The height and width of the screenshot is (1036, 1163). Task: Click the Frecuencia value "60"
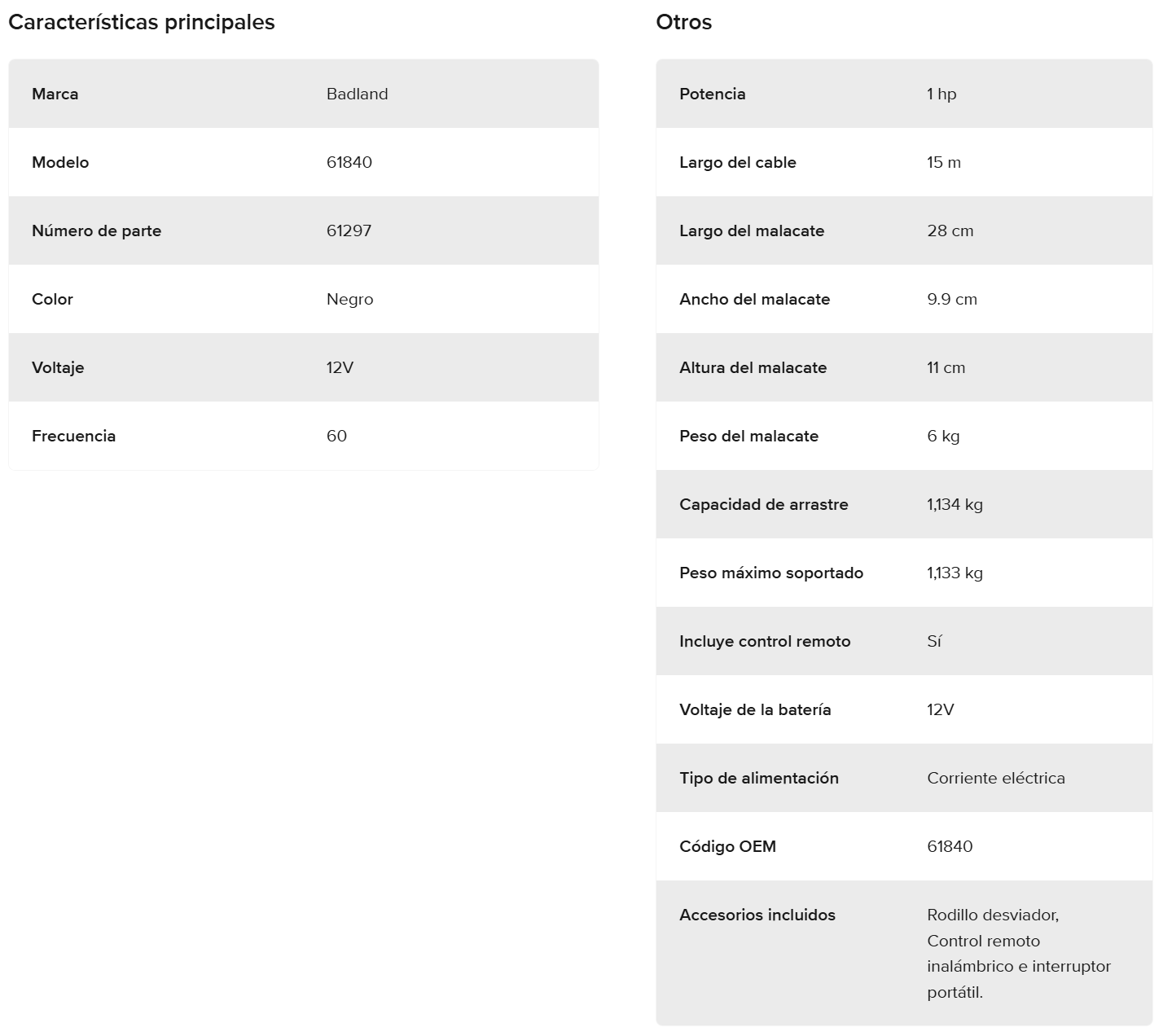click(336, 436)
